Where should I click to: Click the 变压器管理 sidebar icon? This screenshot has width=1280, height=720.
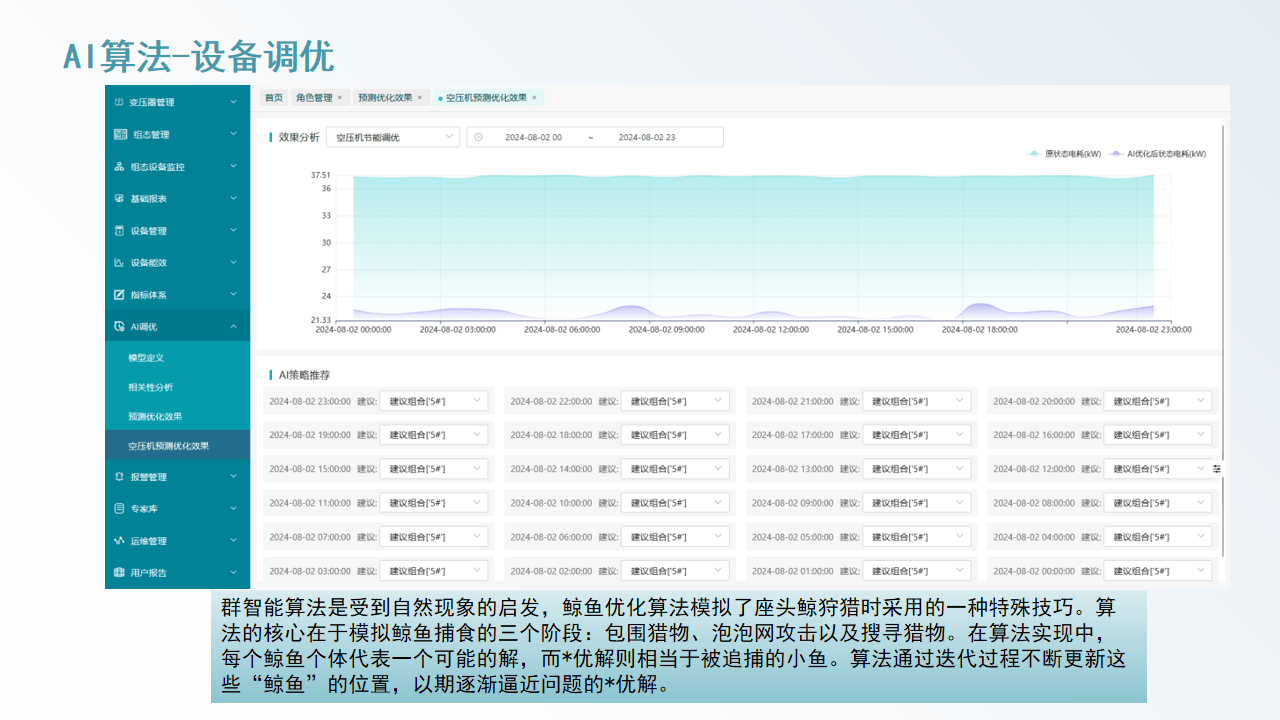click(x=119, y=102)
